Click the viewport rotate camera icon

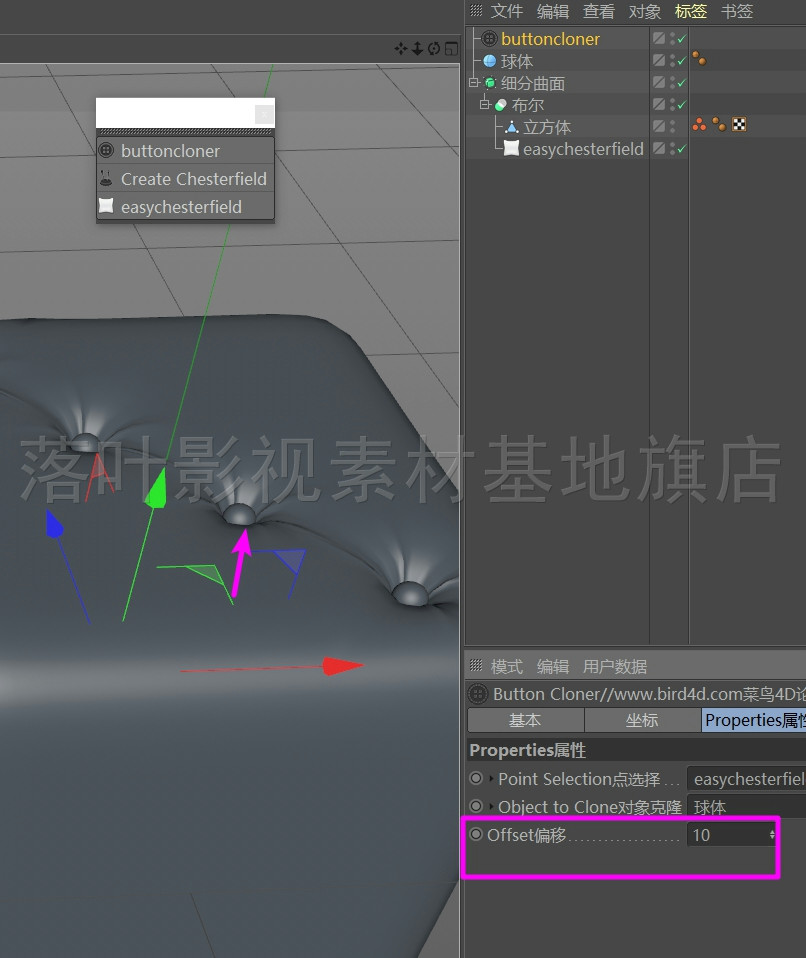point(434,48)
